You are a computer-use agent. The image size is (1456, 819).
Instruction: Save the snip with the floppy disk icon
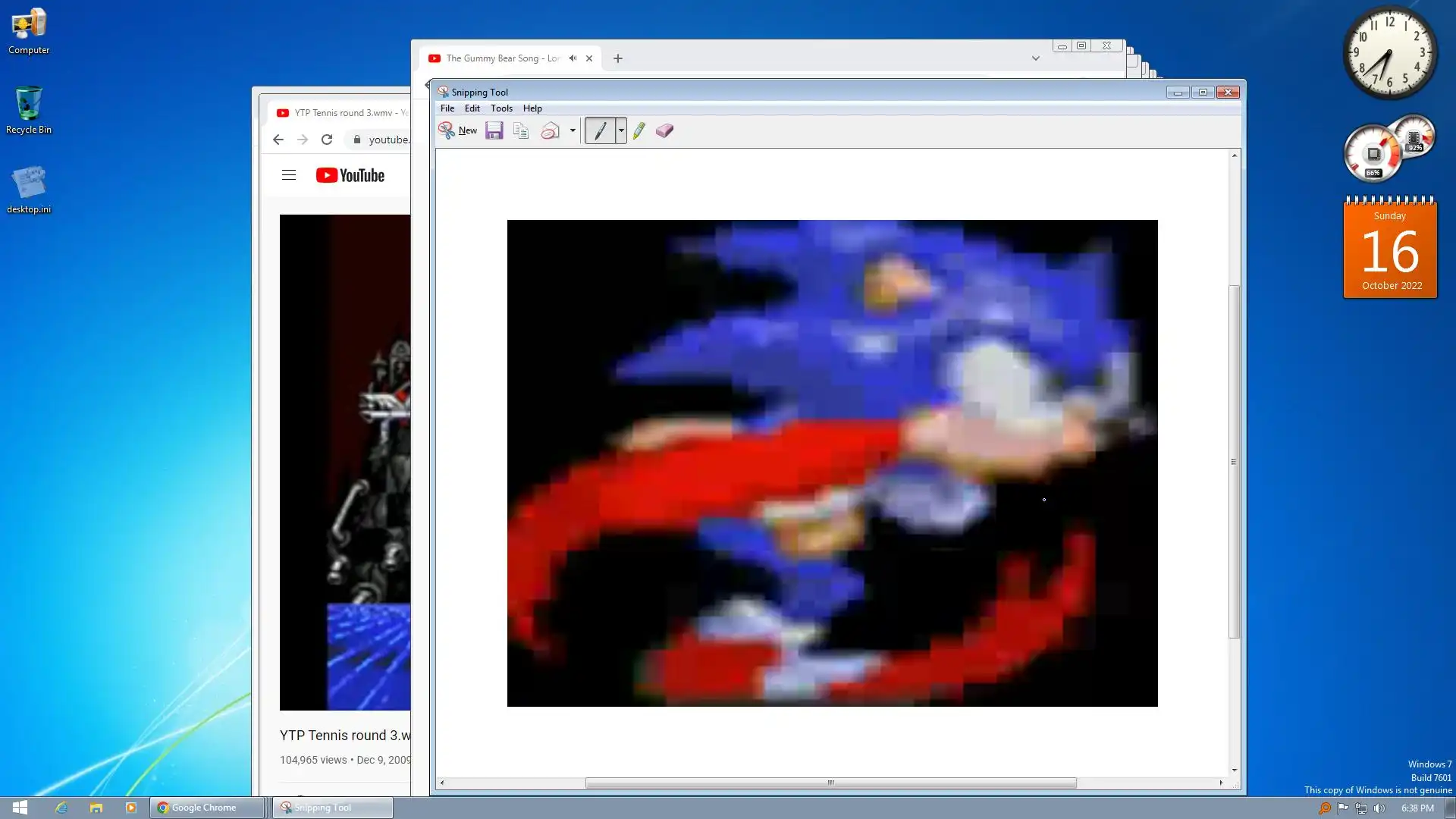pyautogui.click(x=494, y=130)
